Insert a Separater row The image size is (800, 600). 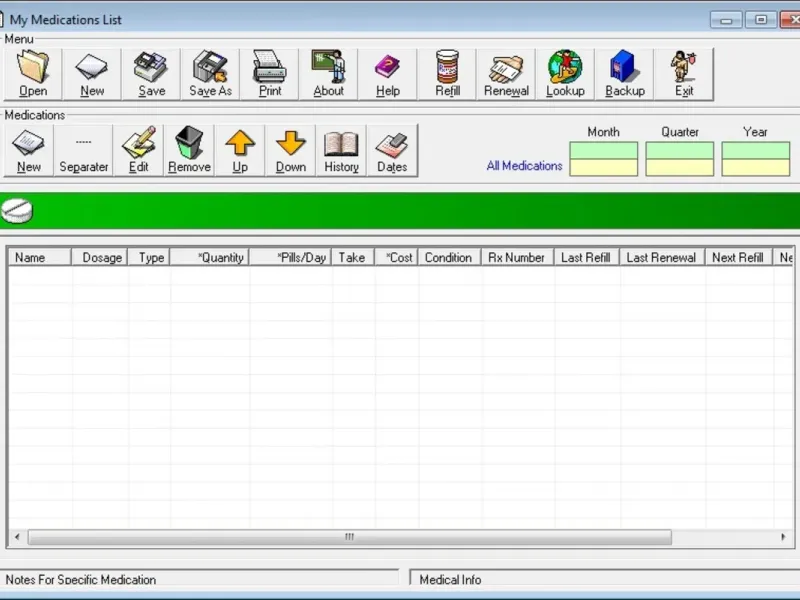84,151
